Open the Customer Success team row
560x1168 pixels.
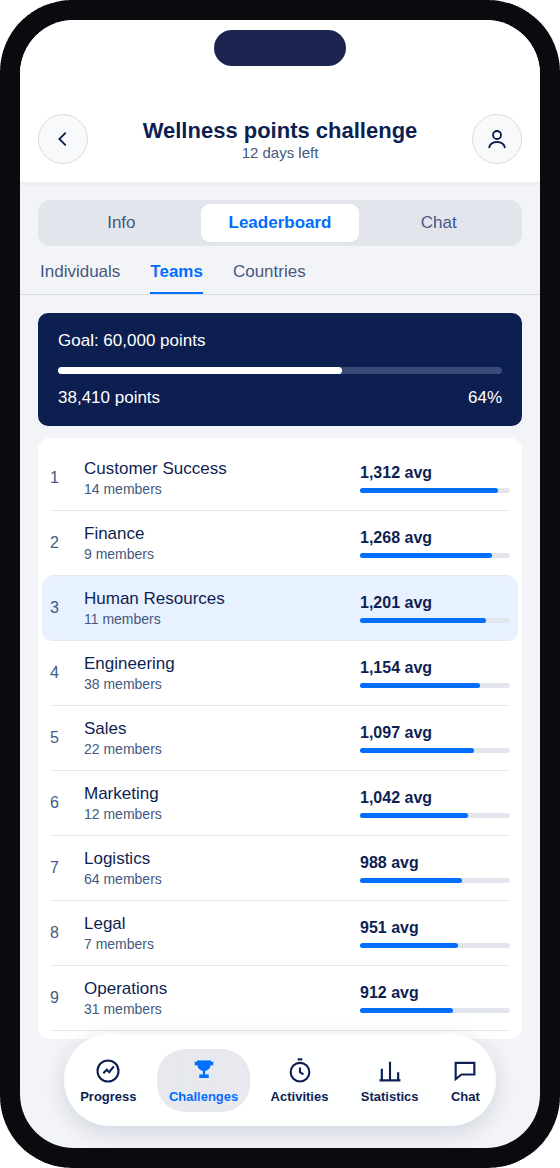(280, 478)
